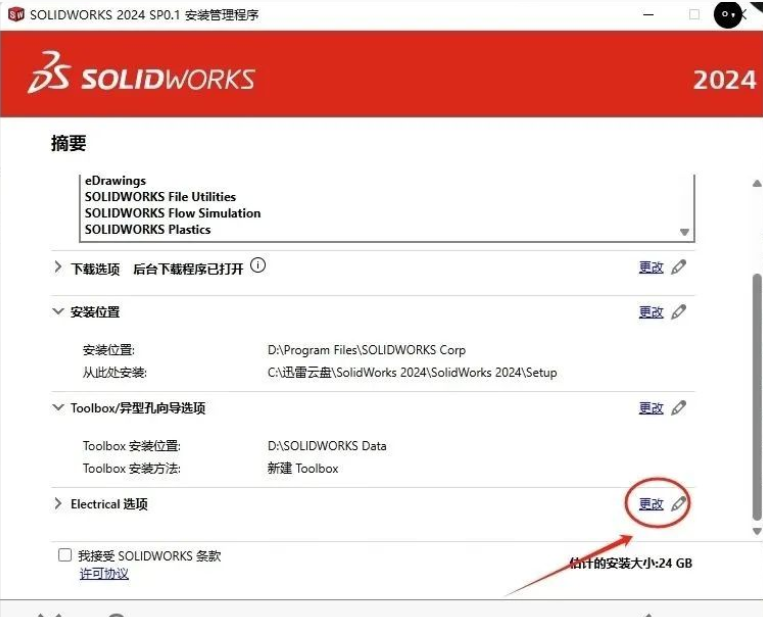Click 更改 link for 下载选项

coord(651,267)
